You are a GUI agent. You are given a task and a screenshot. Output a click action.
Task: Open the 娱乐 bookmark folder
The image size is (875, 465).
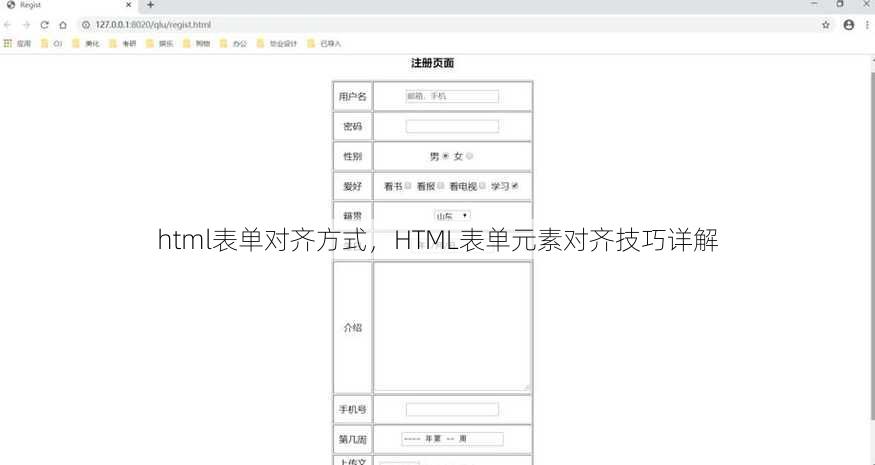160,44
